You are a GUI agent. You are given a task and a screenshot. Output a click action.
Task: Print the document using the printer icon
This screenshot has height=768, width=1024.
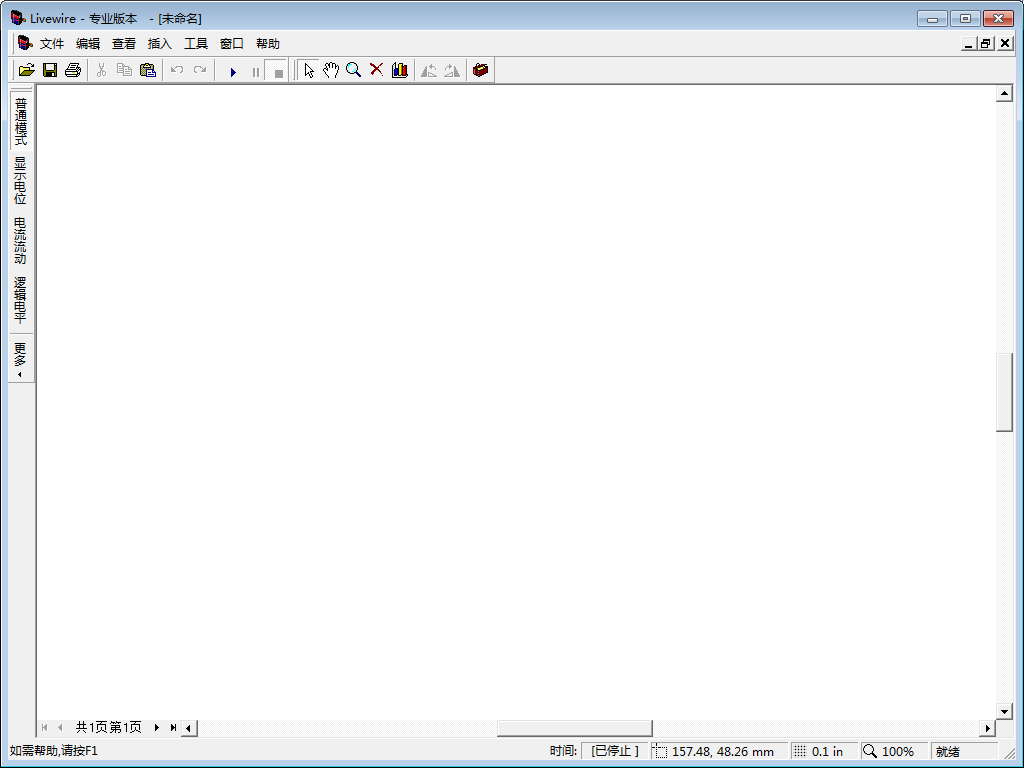[72, 70]
